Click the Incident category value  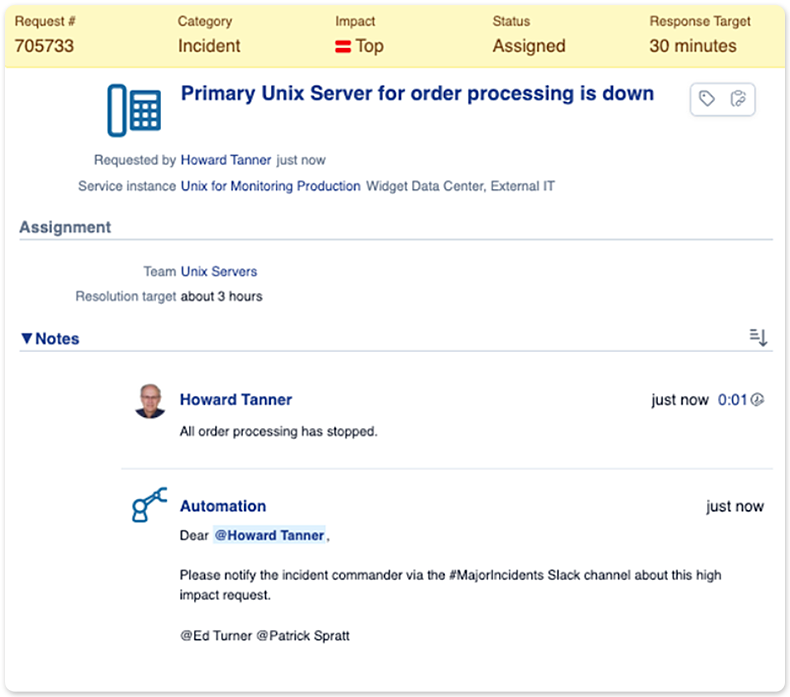coord(209,46)
